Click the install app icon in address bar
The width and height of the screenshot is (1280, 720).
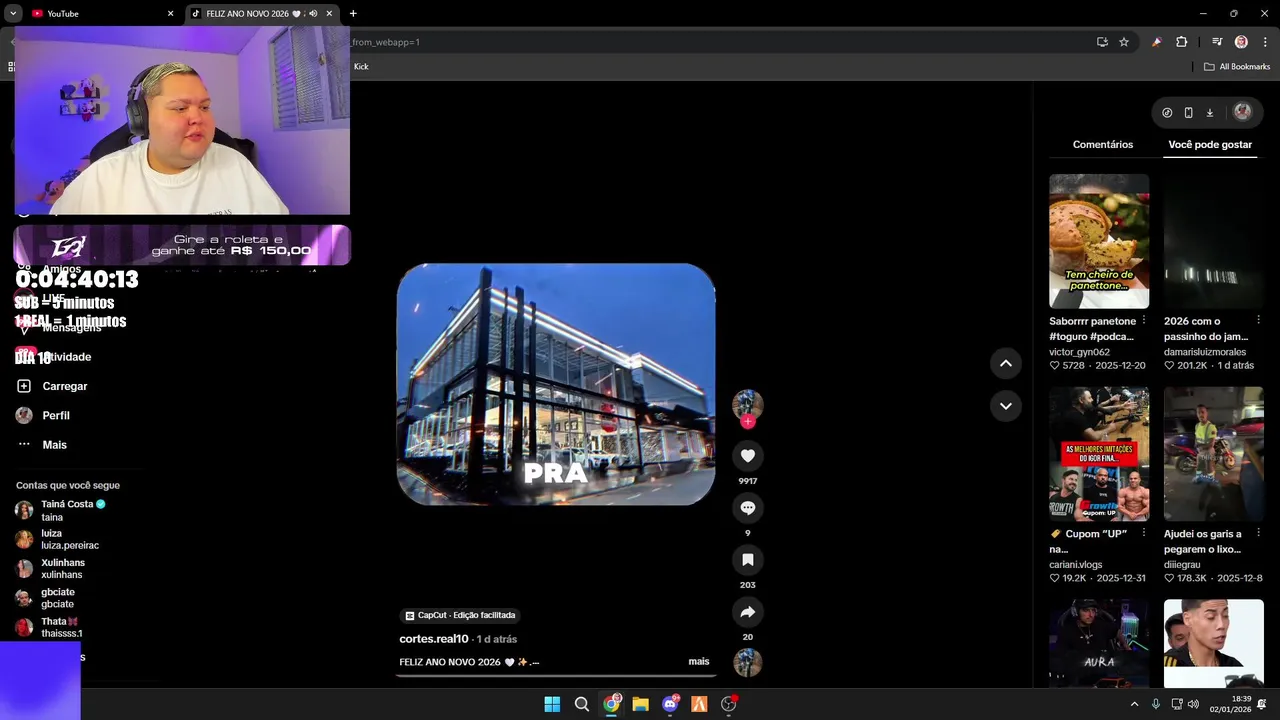(1102, 42)
